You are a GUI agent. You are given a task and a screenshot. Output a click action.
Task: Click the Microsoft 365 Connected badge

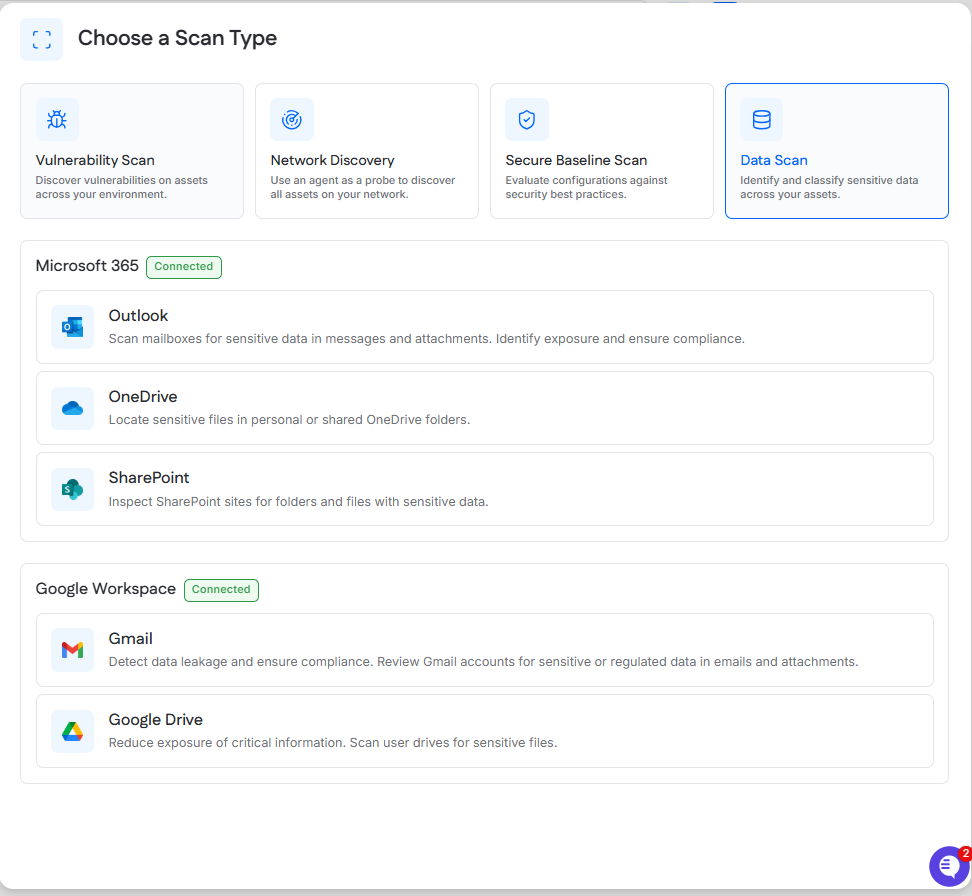(183, 267)
